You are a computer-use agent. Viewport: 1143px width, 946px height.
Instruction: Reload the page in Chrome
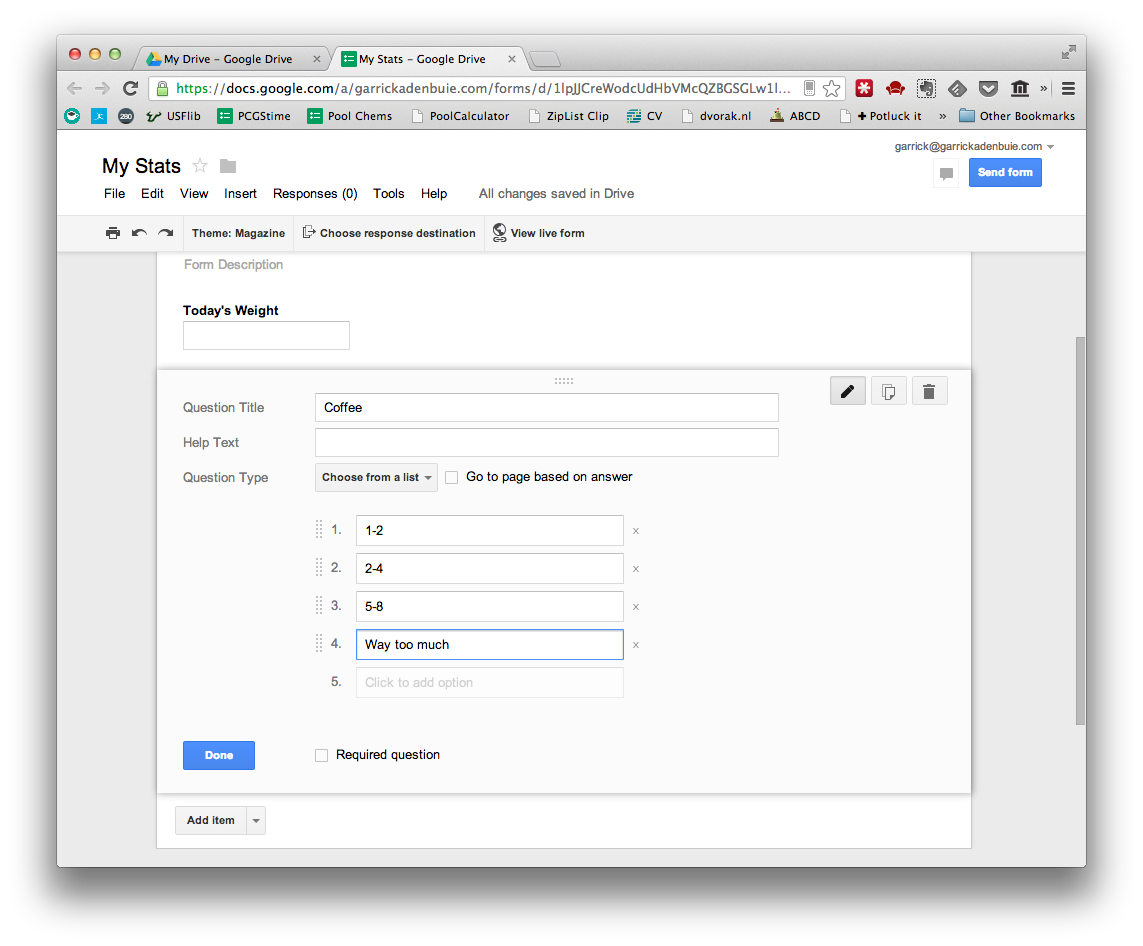[x=130, y=88]
